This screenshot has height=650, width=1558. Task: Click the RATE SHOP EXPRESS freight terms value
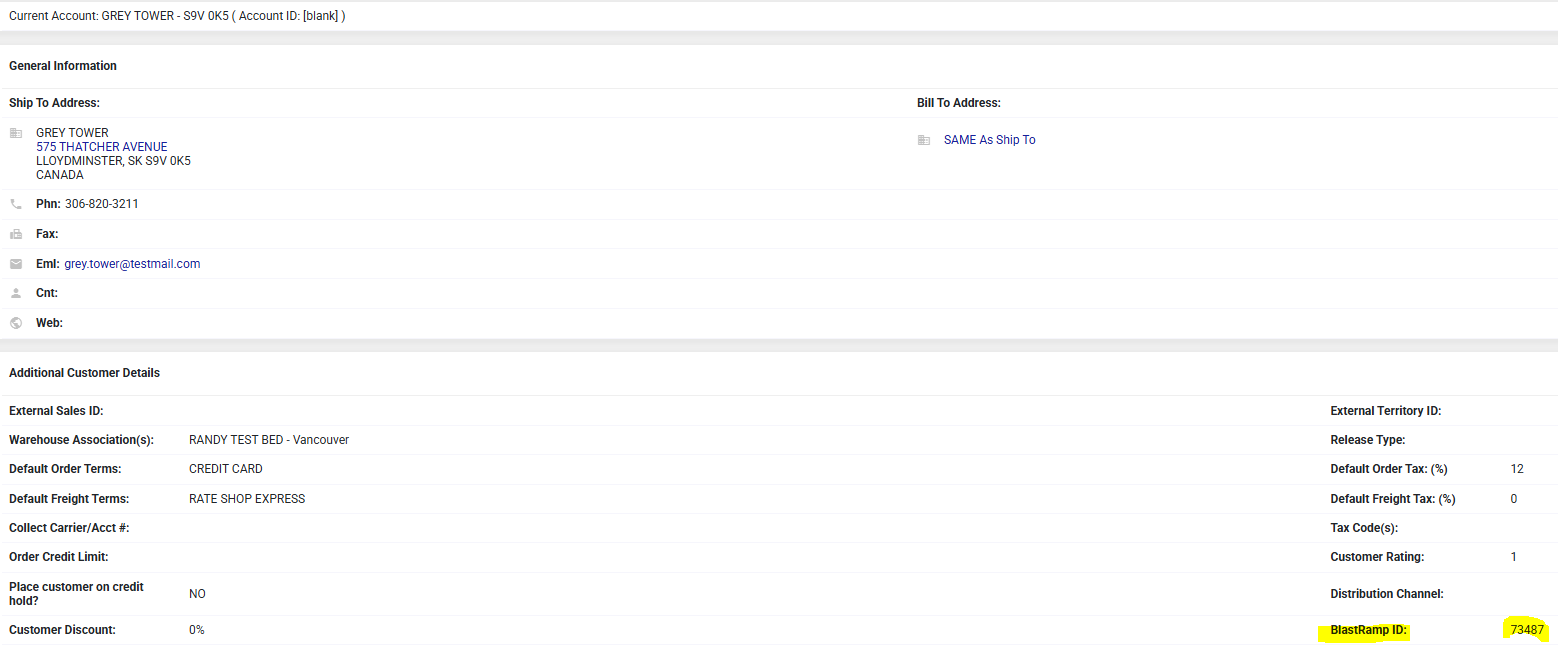tap(247, 499)
